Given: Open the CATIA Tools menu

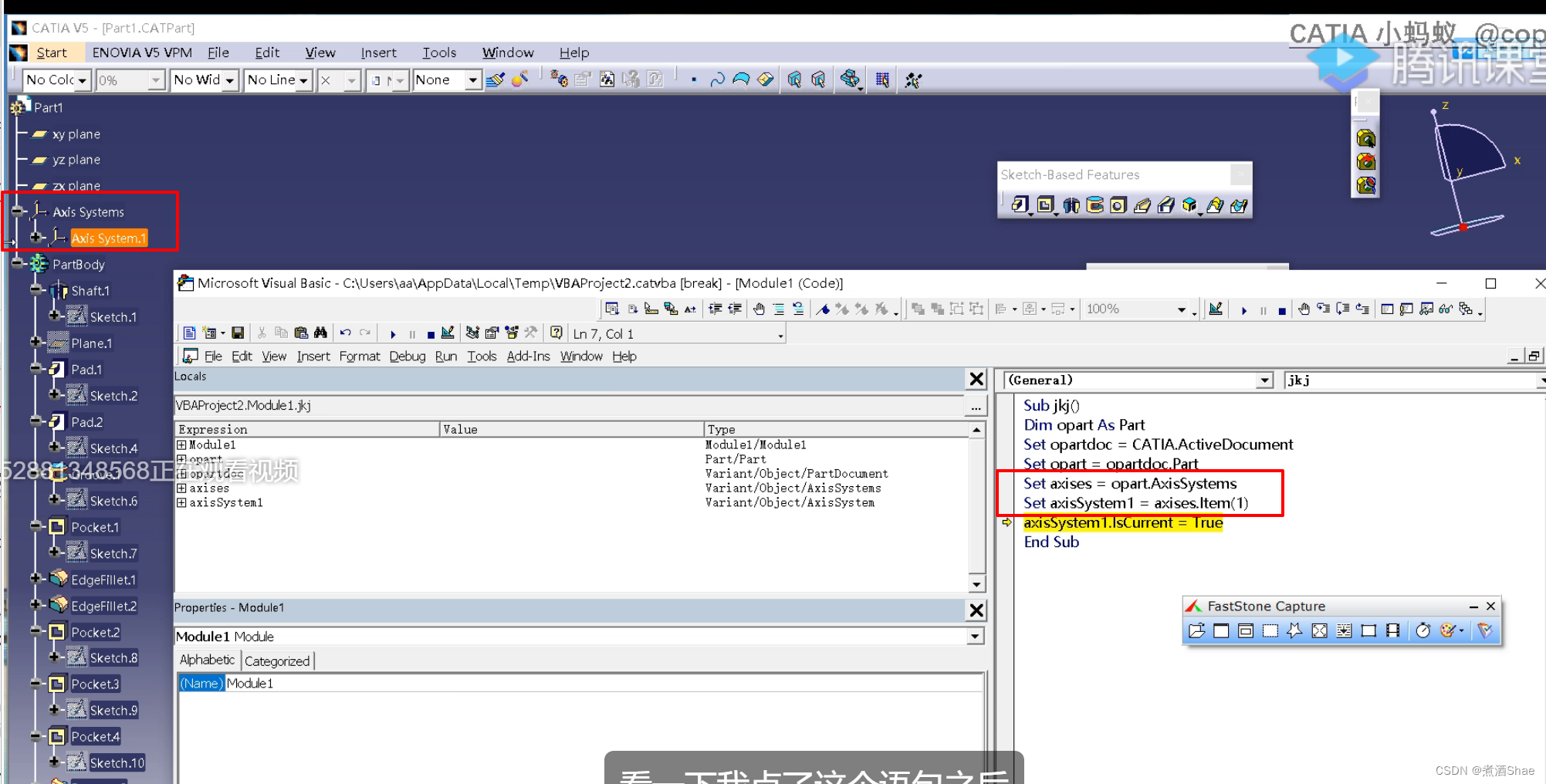Looking at the screenshot, I should (439, 52).
